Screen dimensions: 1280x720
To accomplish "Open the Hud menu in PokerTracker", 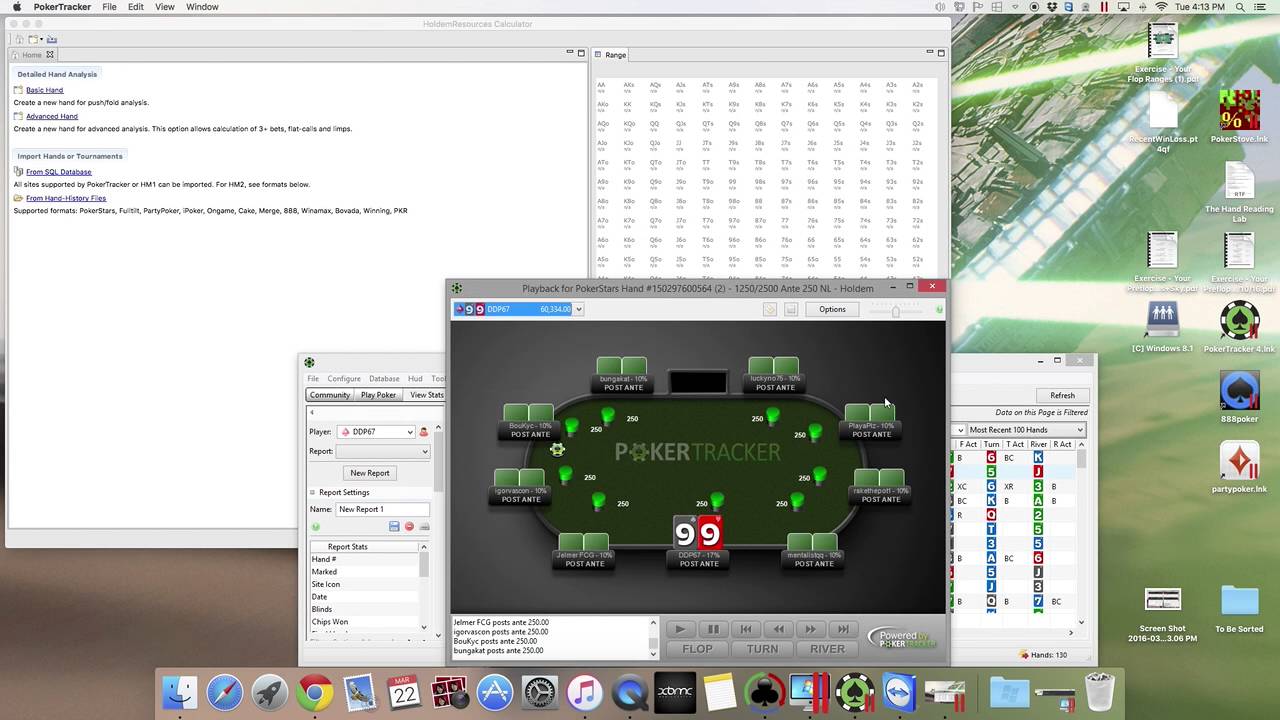I will [415, 379].
